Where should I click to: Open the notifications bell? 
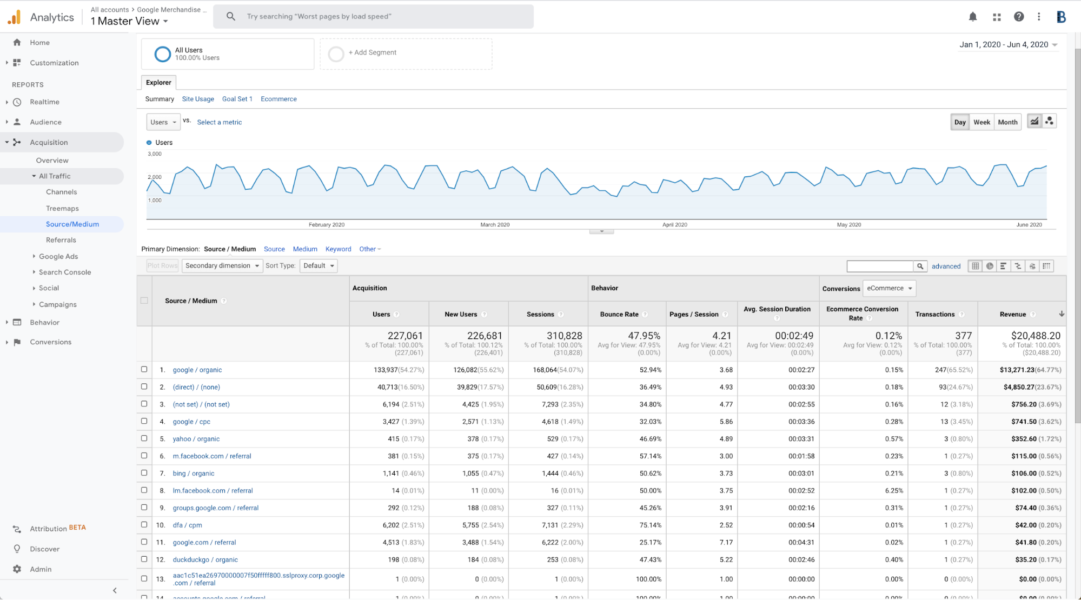click(973, 17)
